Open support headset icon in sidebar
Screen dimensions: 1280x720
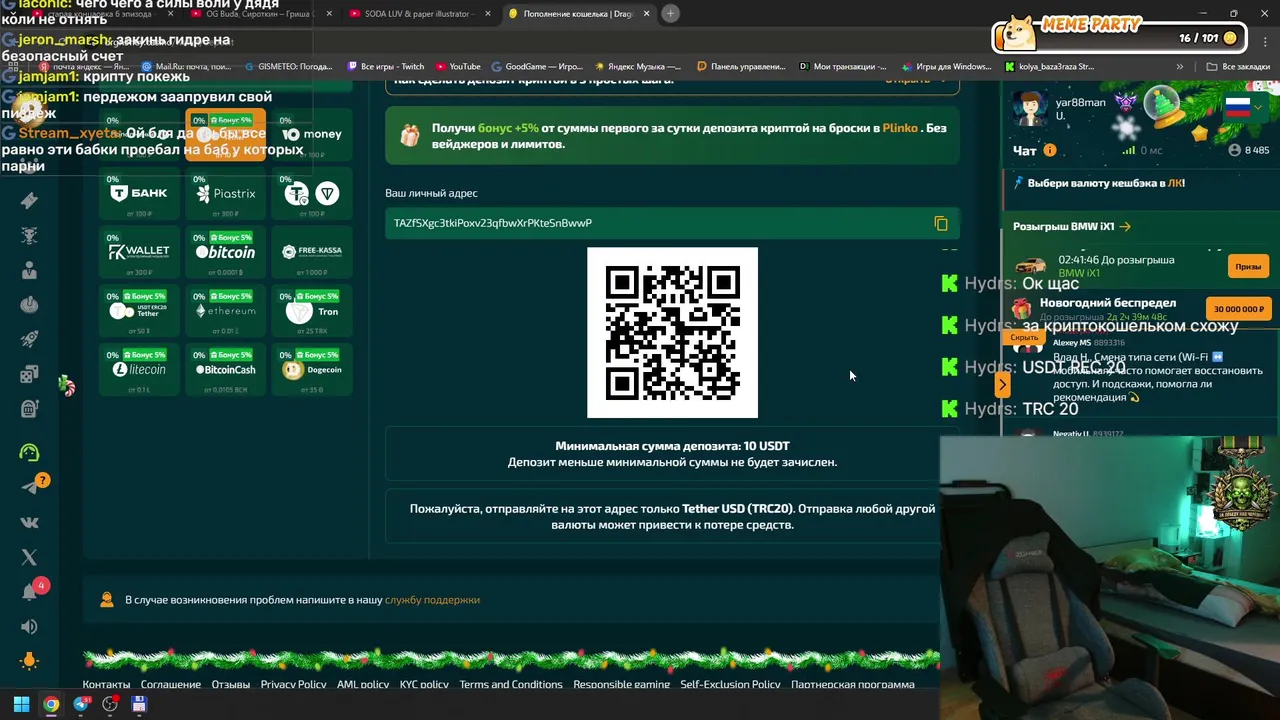coord(29,452)
